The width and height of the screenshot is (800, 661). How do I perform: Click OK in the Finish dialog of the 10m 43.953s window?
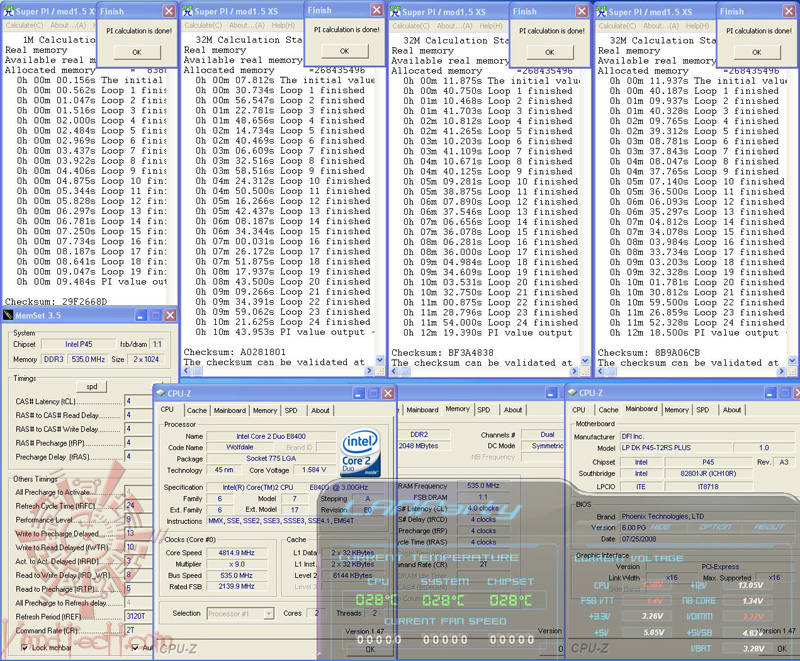(344, 51)
